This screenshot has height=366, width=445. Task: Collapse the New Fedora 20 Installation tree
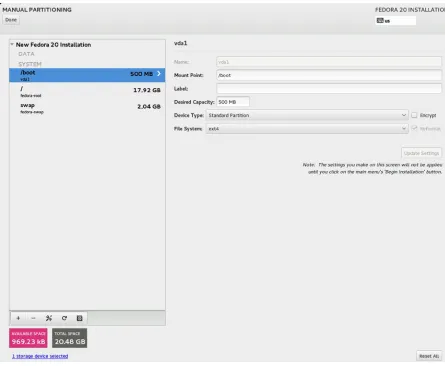click(x=12, y=44)
